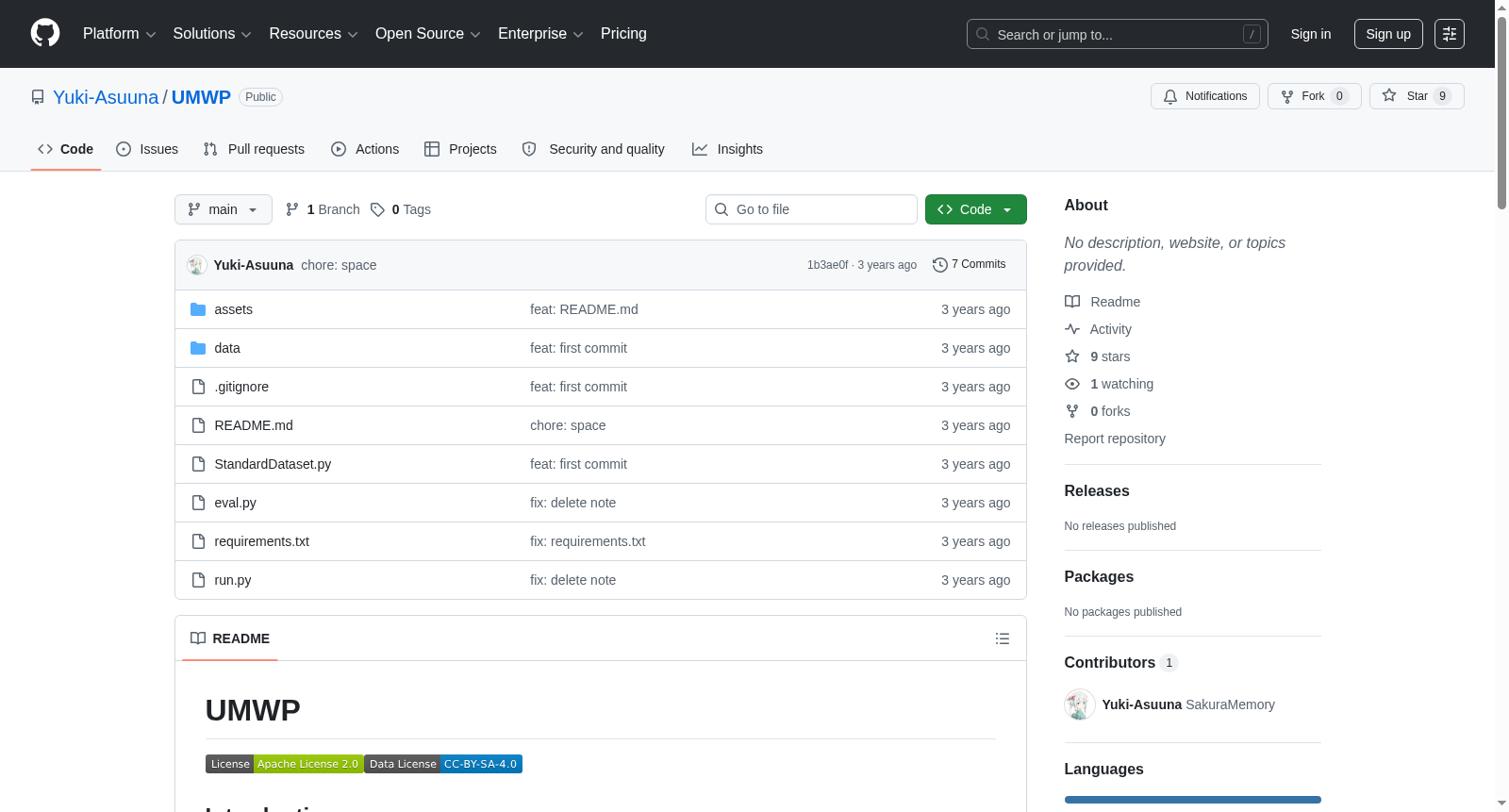Click the Apache License 2.0 badge
1509x812 pixels.
point(285,764)
